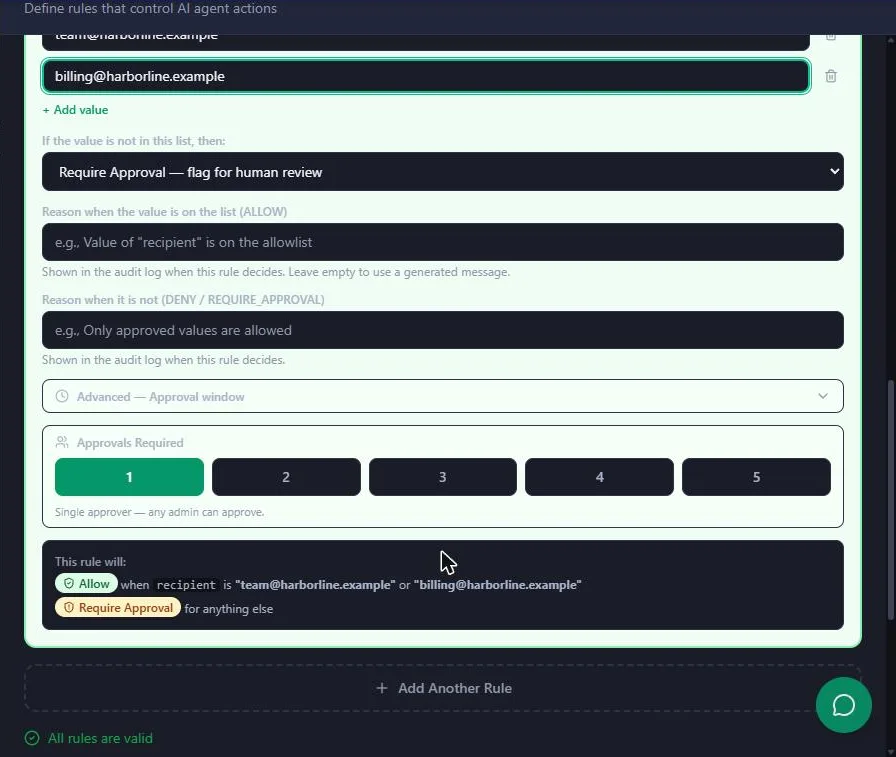896x757 pixels.
Task: Select 4 approvals required
Action: pyautogui.click(x=599, y=477)
